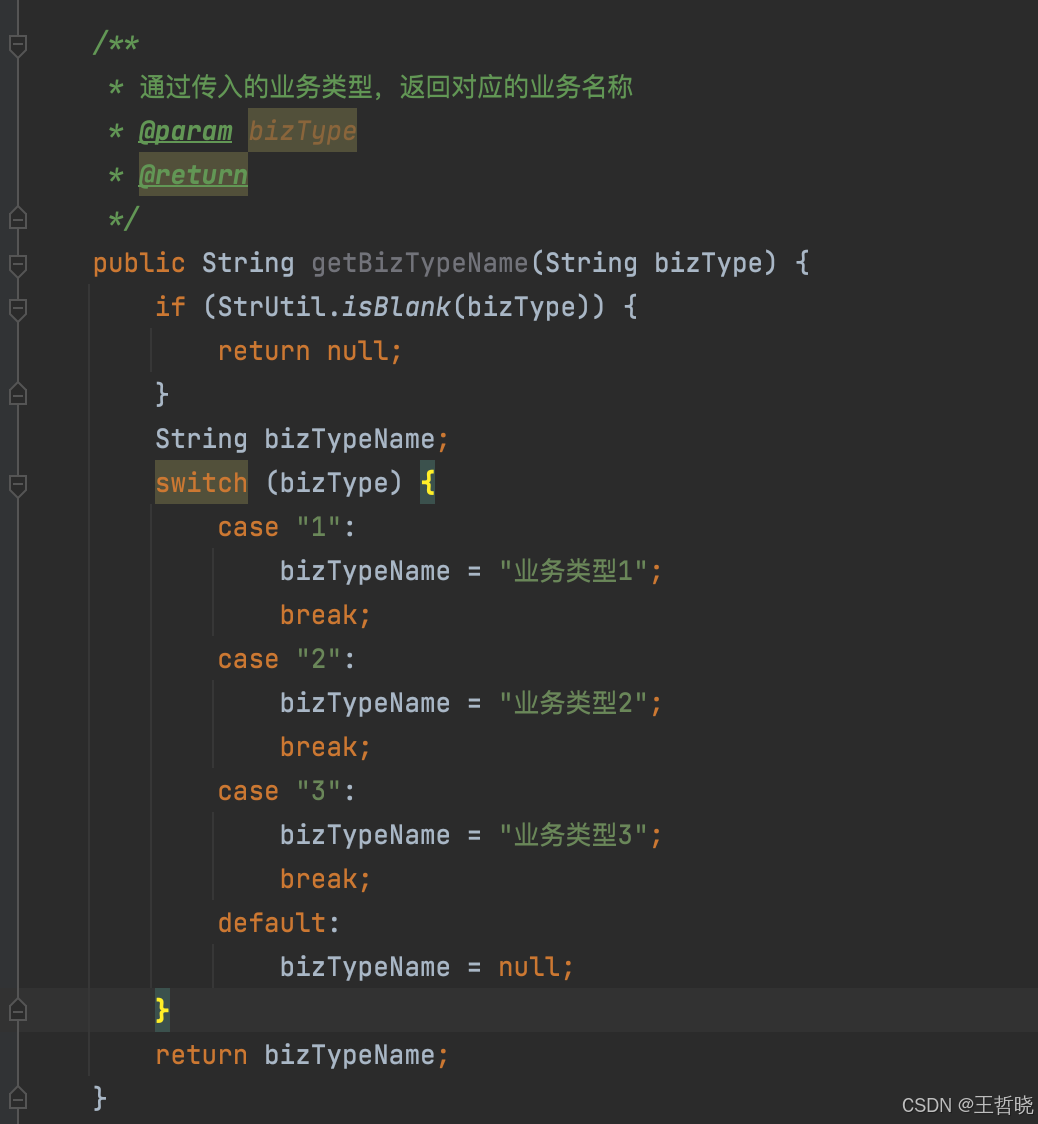1038x1124 pixels.
Task: Click the string literal 业务类型2
Action: click(x=578, y=702)
